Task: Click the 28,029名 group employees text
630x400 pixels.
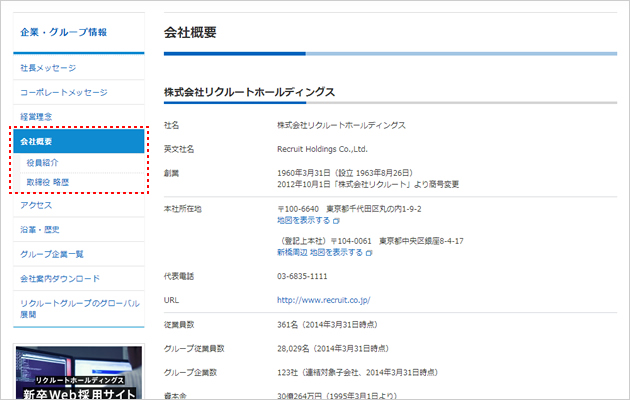Action: (x=333, y=349)
